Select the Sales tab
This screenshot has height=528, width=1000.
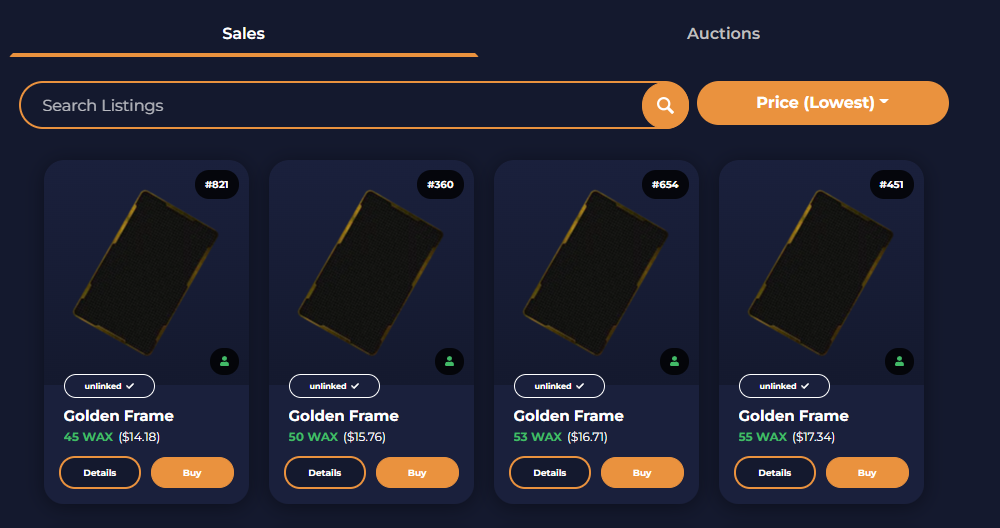(x=244, y=33)
